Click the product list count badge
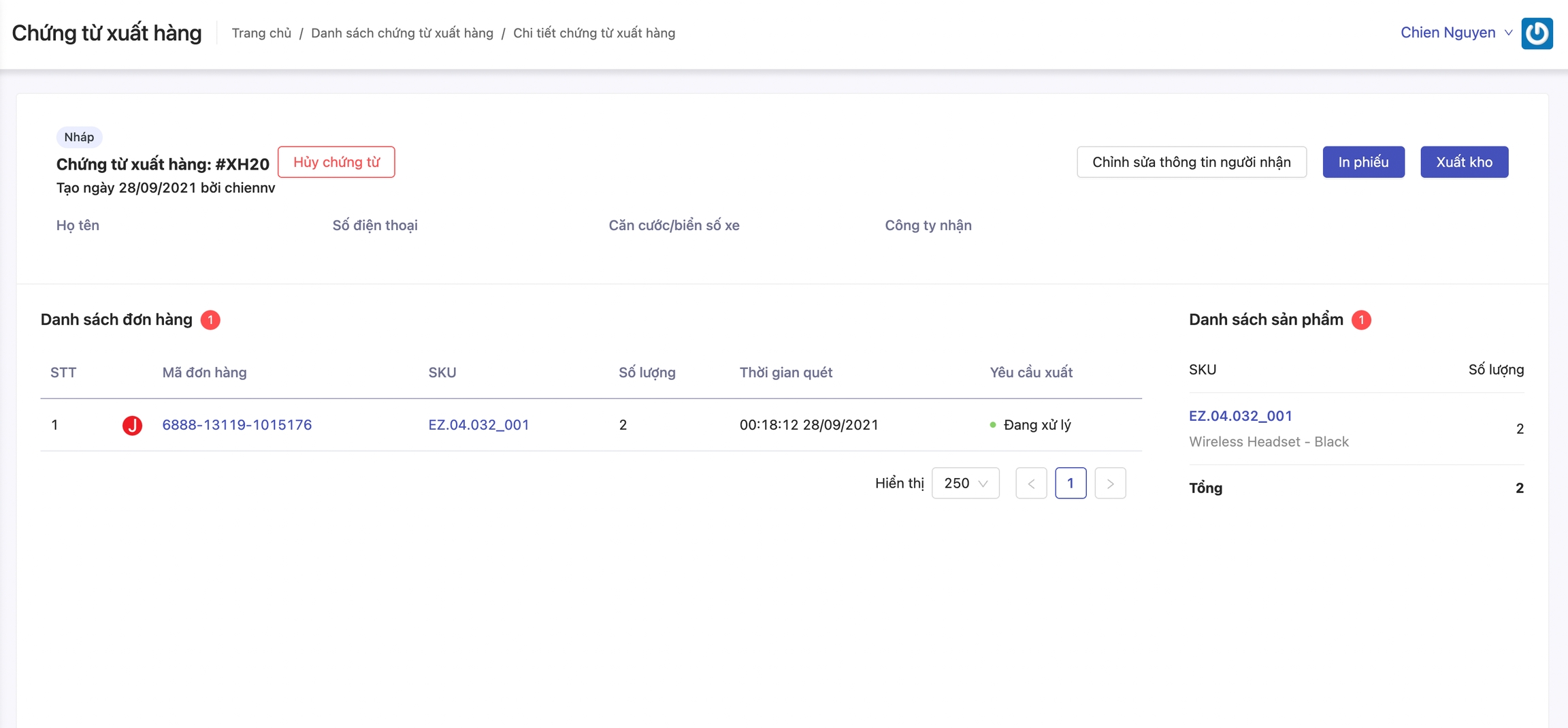 coord(1361,320)
